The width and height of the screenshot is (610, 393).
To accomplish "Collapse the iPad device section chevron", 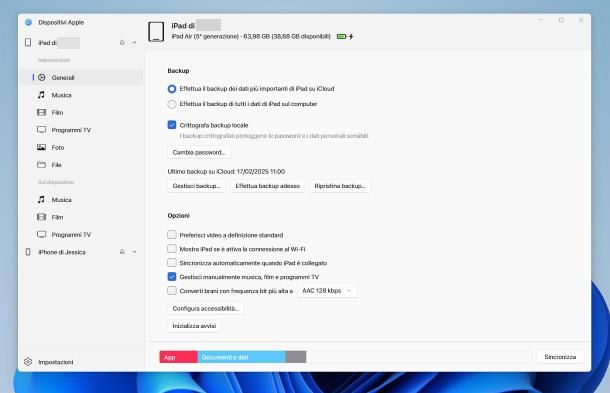I will 134,42.
